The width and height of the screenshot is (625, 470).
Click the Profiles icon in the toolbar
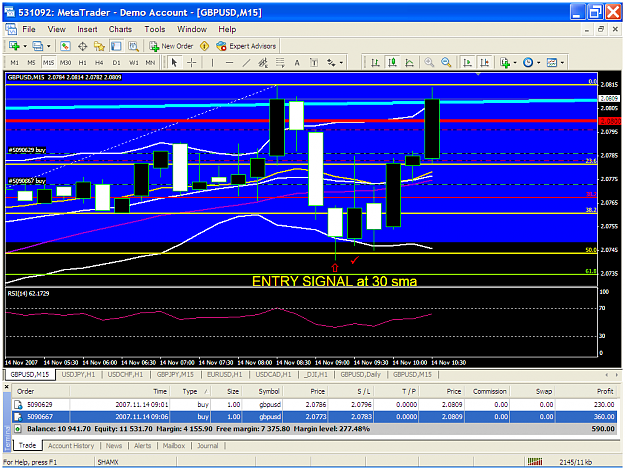(37, 46)
